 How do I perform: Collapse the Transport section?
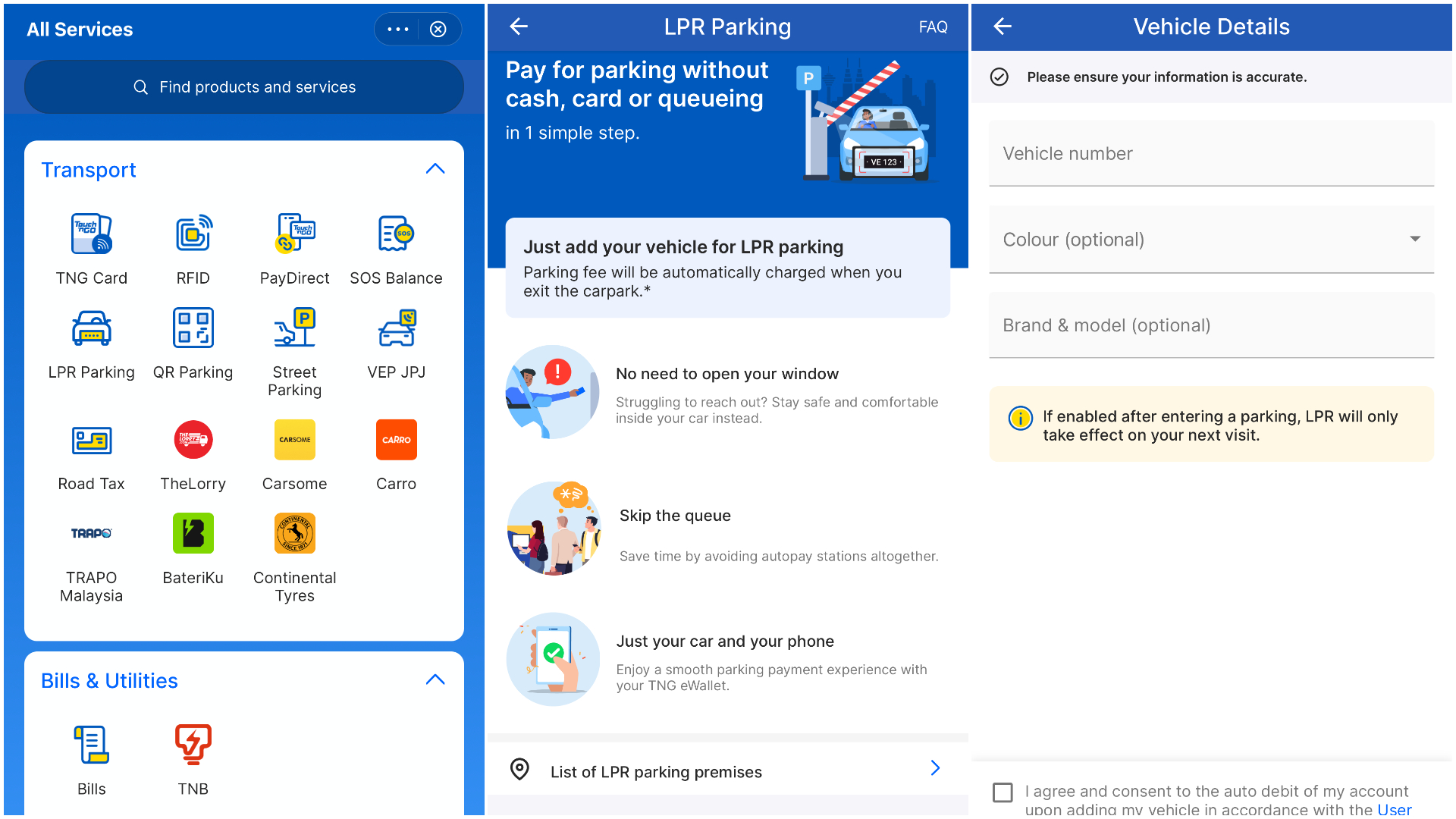(435, 169)
